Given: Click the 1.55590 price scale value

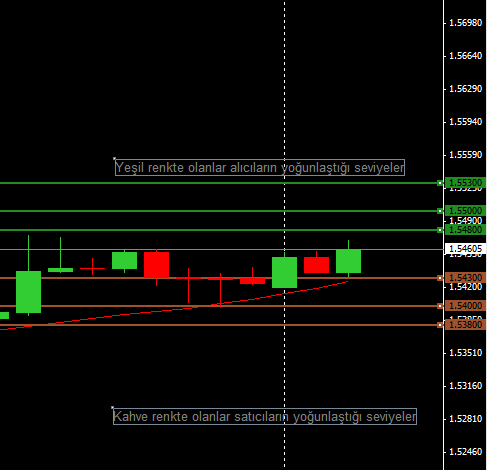Looking at the screenshot, I should (465, 155).
